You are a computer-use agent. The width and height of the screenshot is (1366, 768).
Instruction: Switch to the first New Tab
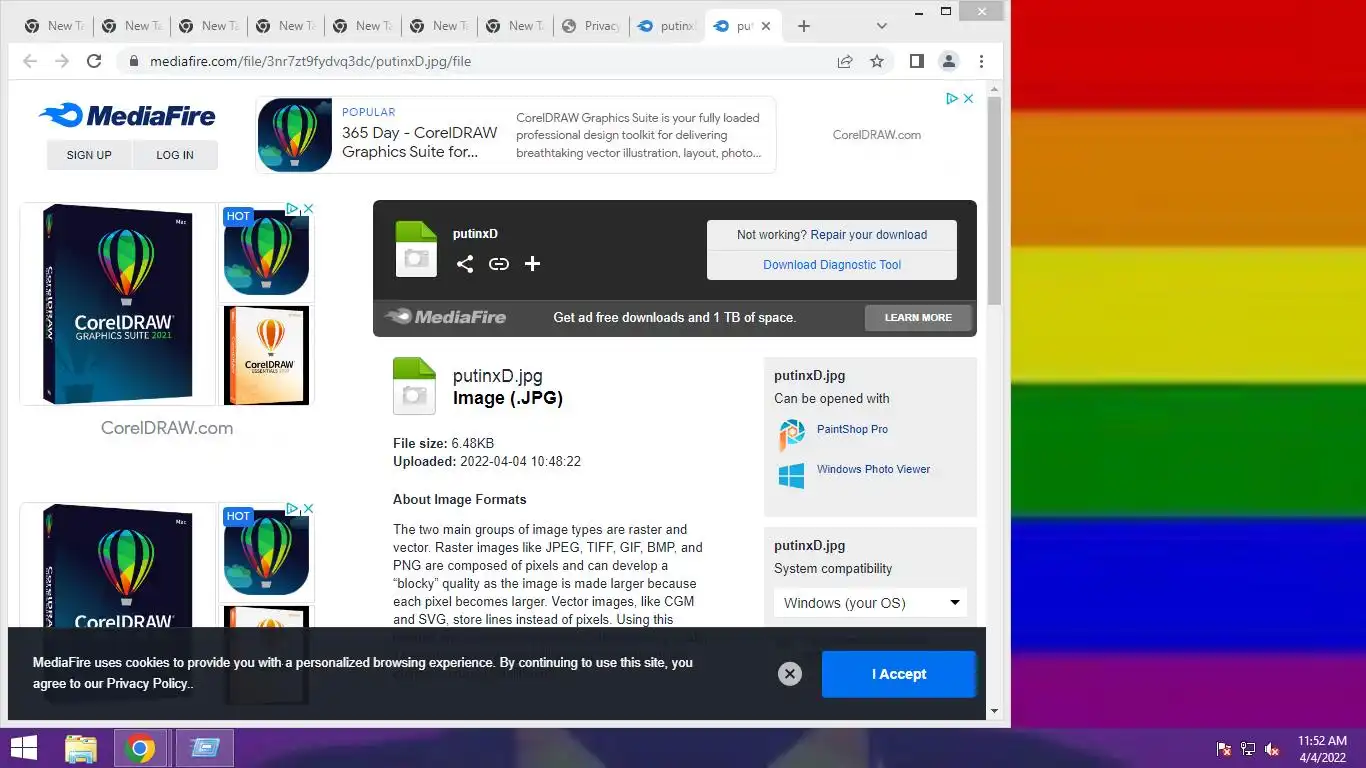coord(55,26)
